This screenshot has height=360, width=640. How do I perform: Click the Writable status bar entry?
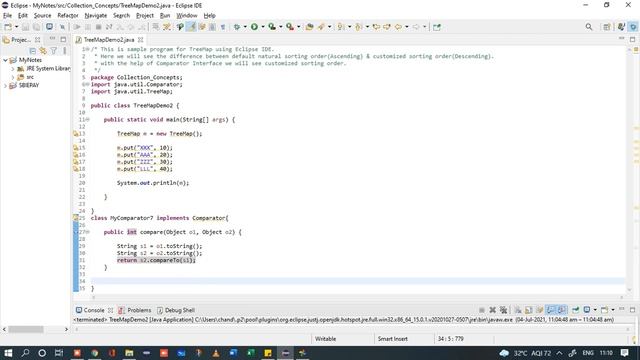325,339
